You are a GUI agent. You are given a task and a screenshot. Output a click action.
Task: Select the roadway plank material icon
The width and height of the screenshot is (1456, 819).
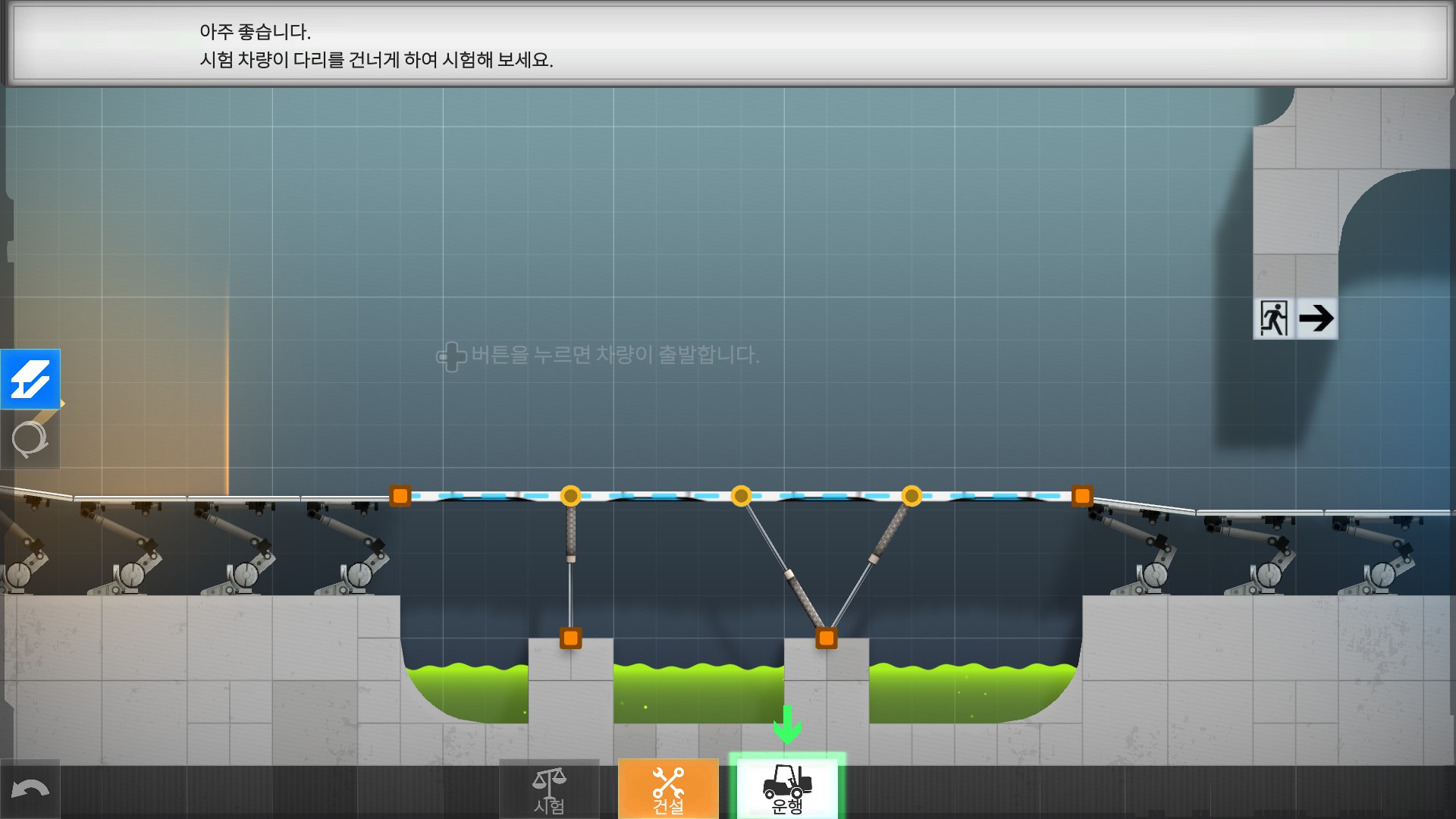tap(30, 379)
